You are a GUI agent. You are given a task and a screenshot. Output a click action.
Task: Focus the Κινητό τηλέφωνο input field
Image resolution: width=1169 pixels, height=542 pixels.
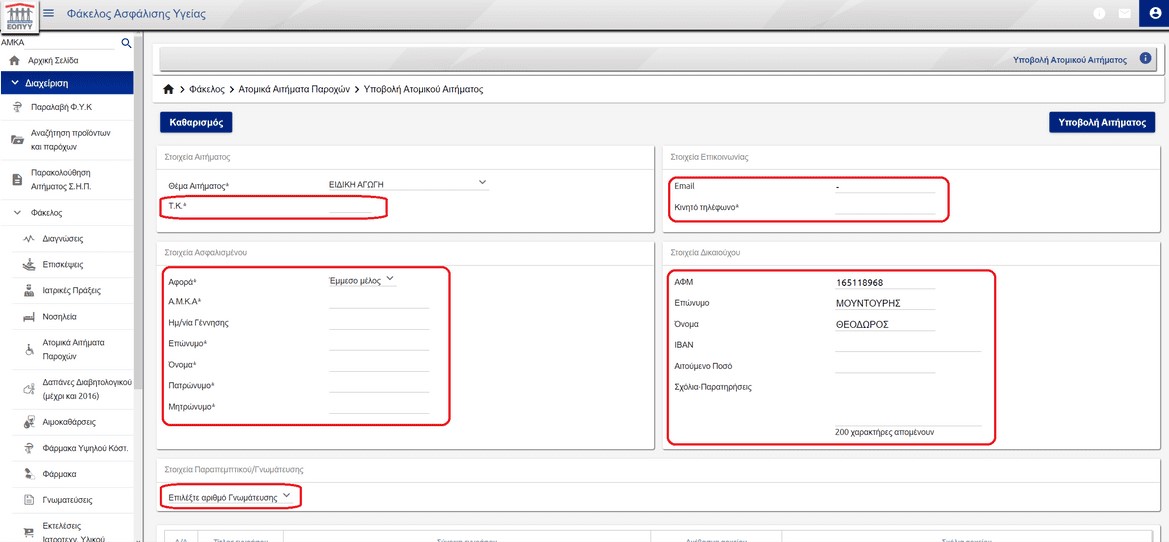[884, 207]
